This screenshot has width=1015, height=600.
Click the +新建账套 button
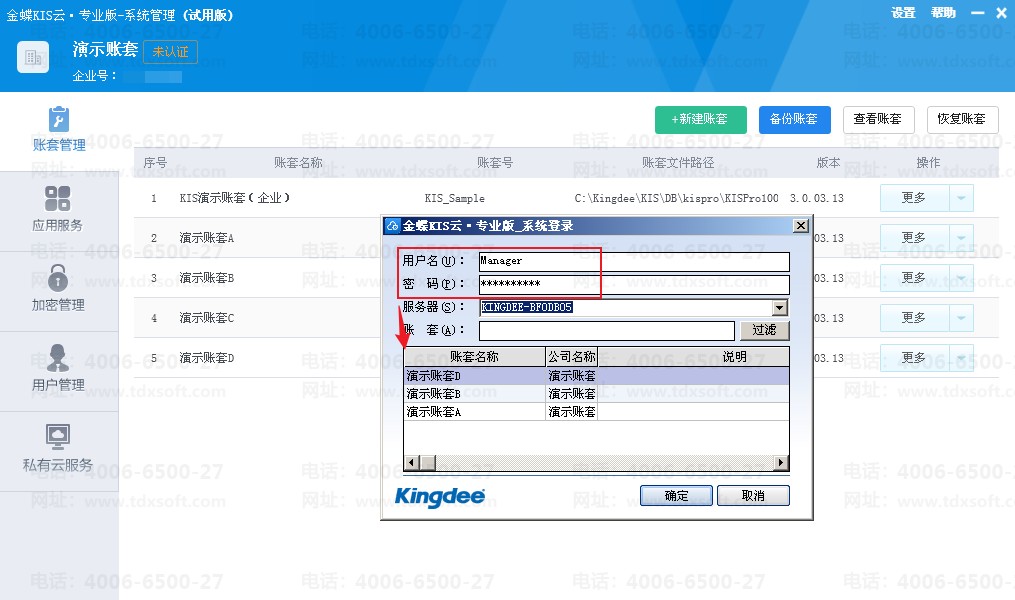[x=700, y=120]
